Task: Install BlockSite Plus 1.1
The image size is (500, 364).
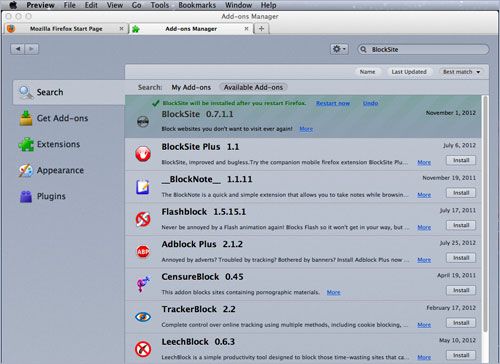Action: tap(461, 160)
